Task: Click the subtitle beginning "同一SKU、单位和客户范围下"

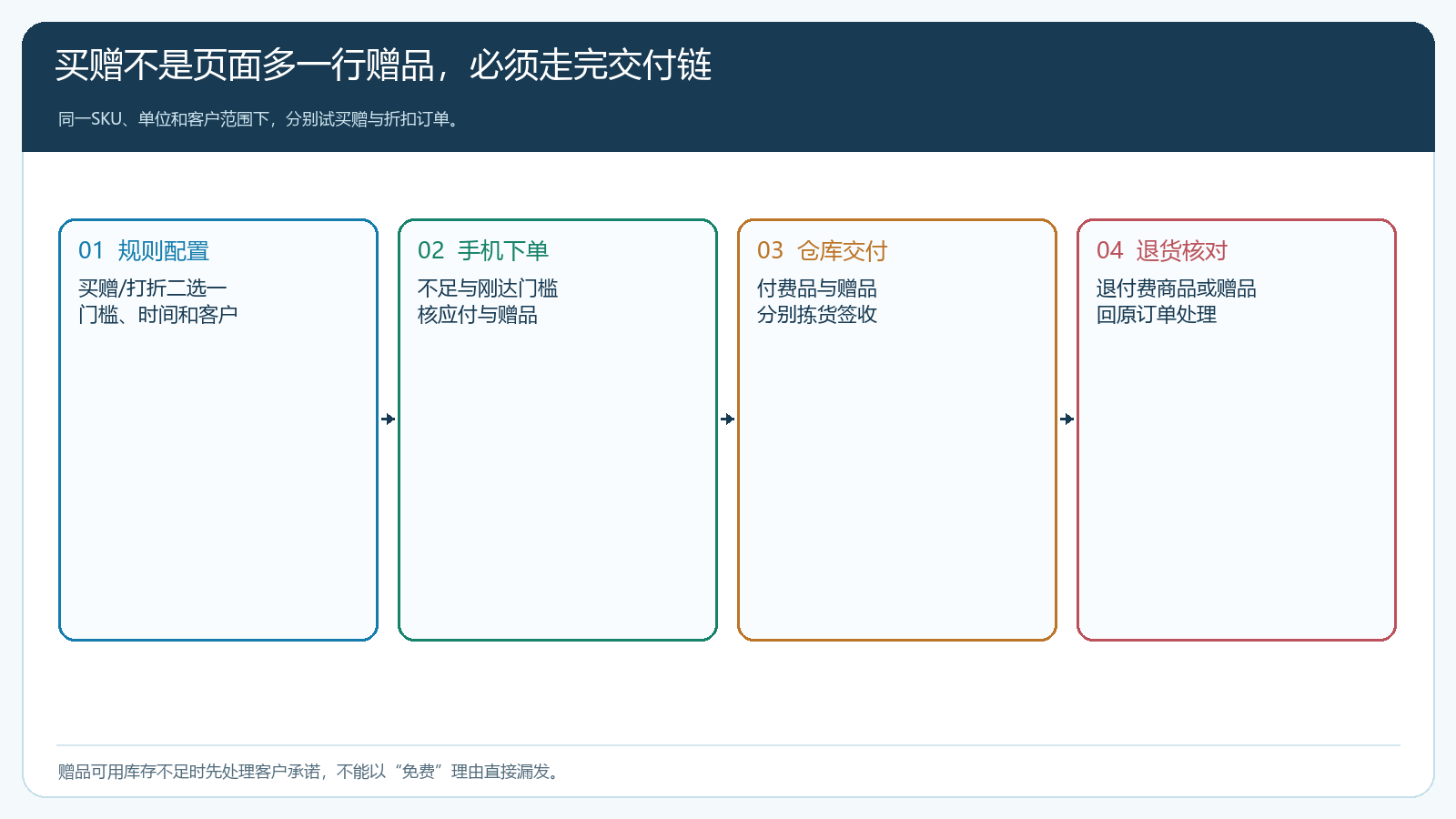Action: pyautogui.click(x=260, y=119)
